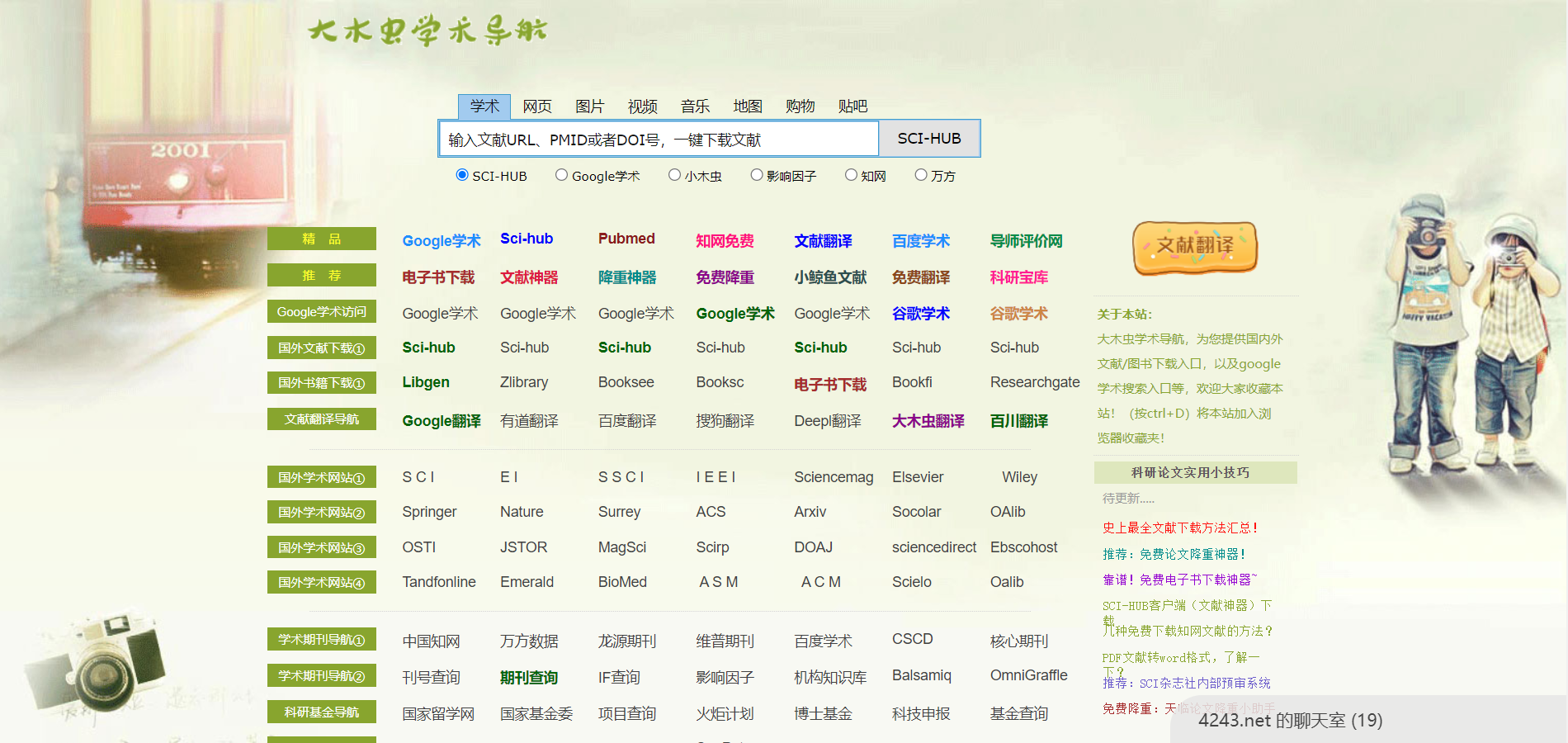The width and height of the screenshot is (1568, 743).
Task: Switch to the 学术 search tab
Action: pos(484,106)
